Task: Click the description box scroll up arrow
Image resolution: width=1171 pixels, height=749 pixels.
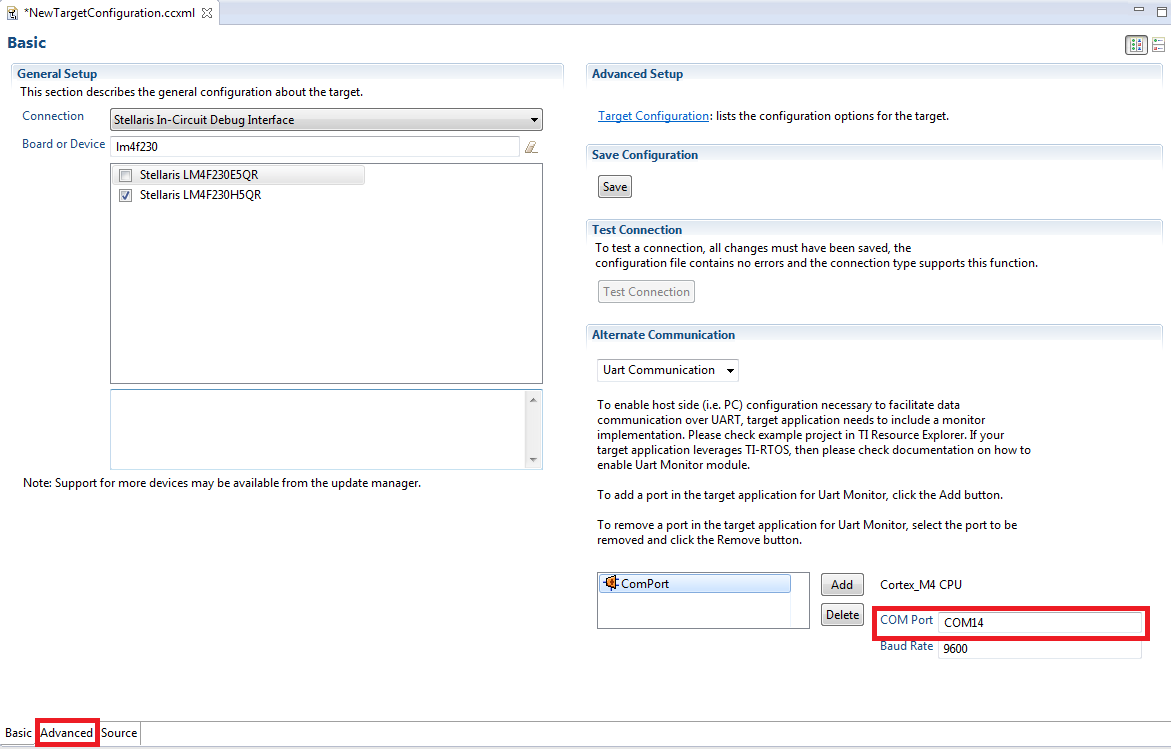Action: pos(533,400)
